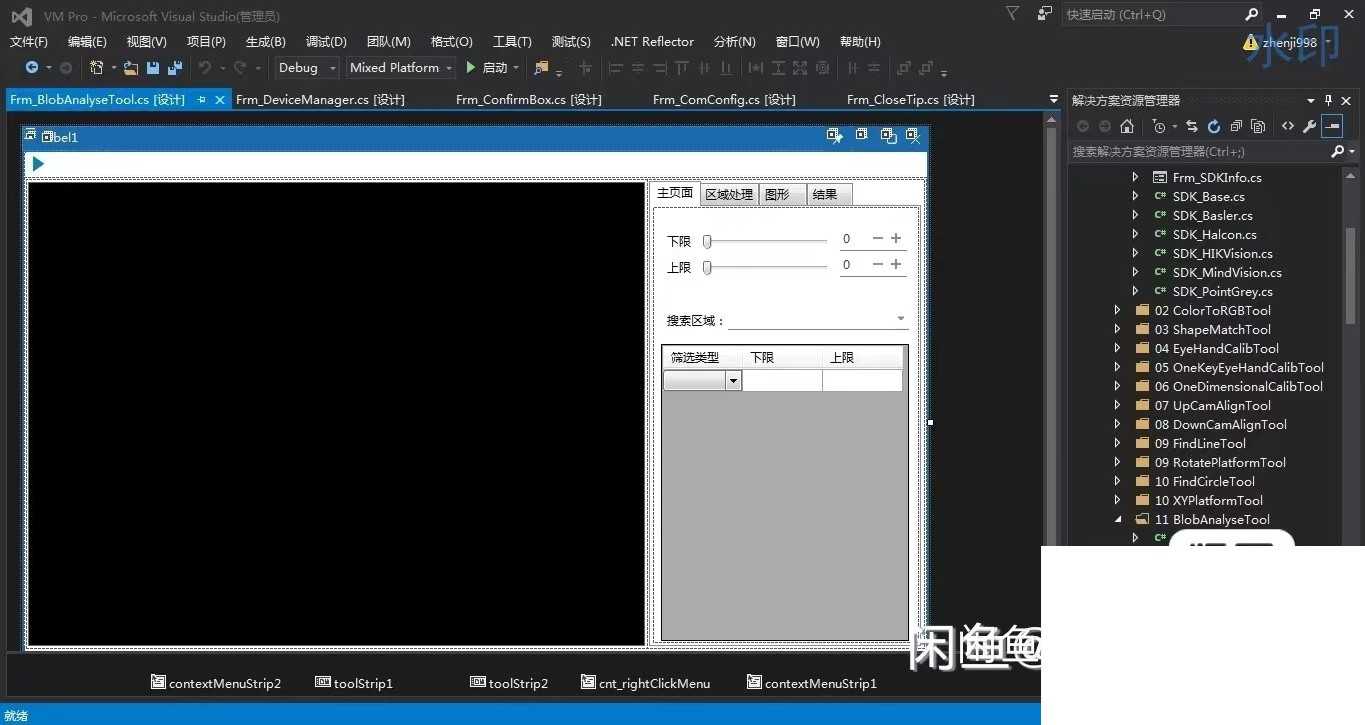1365x725 pixels.
Task: Select the 区域处理 tab in form
Action: (729, 195)
